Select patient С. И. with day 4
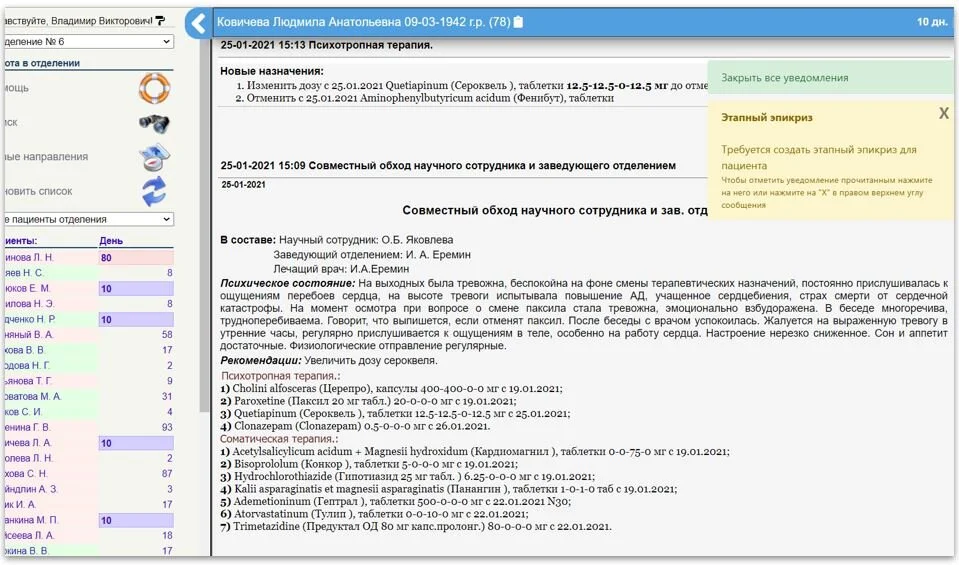This screenshot has width=959, height=565. [89, 412]
